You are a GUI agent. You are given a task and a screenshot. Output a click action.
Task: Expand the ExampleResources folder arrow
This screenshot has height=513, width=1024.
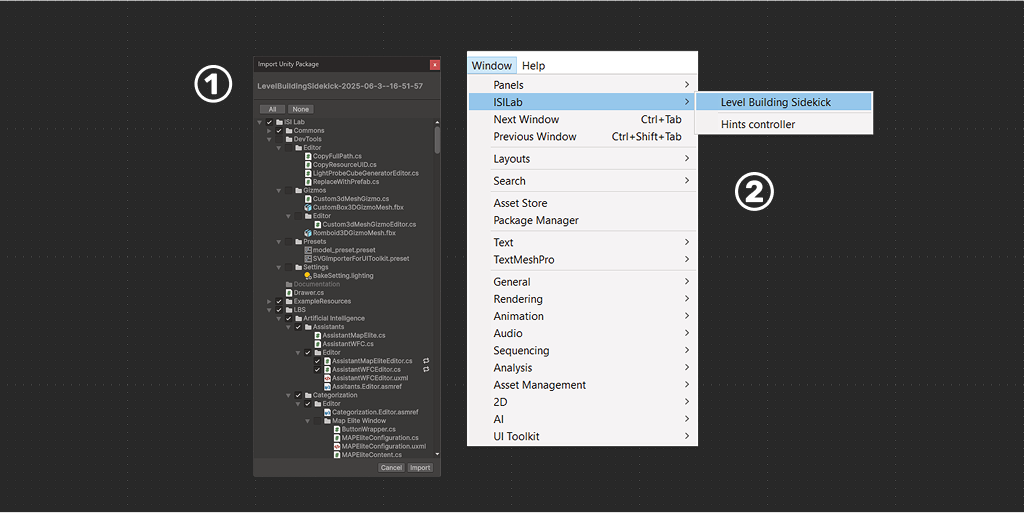[x=269, y=301]
